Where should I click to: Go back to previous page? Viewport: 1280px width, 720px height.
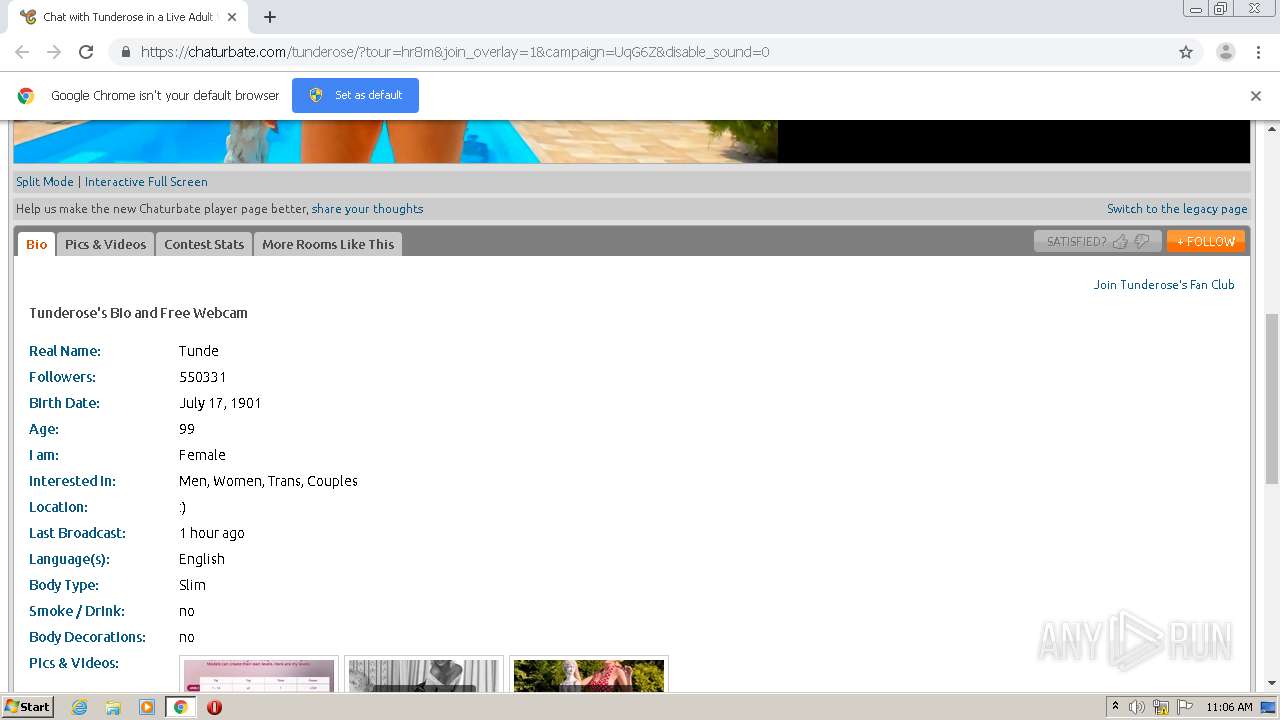(22, 52)
